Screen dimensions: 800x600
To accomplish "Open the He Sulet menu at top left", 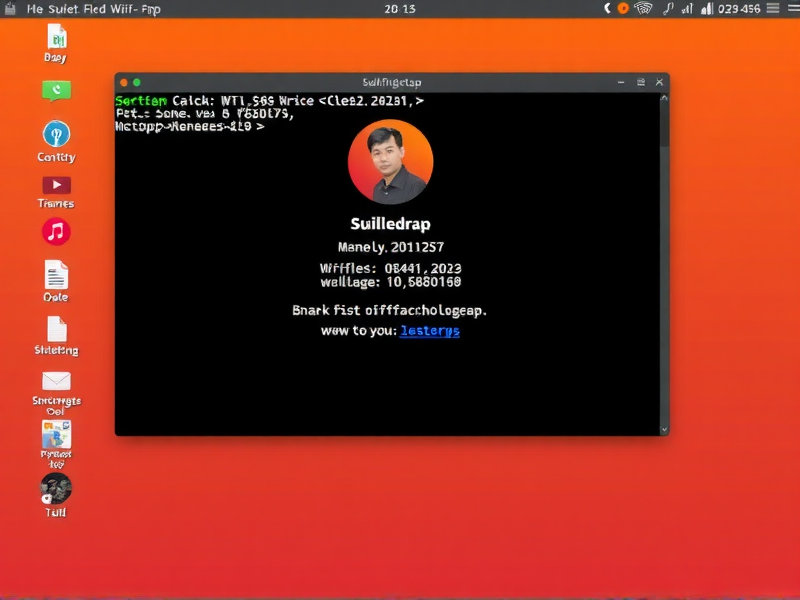I will click(46, 9).
